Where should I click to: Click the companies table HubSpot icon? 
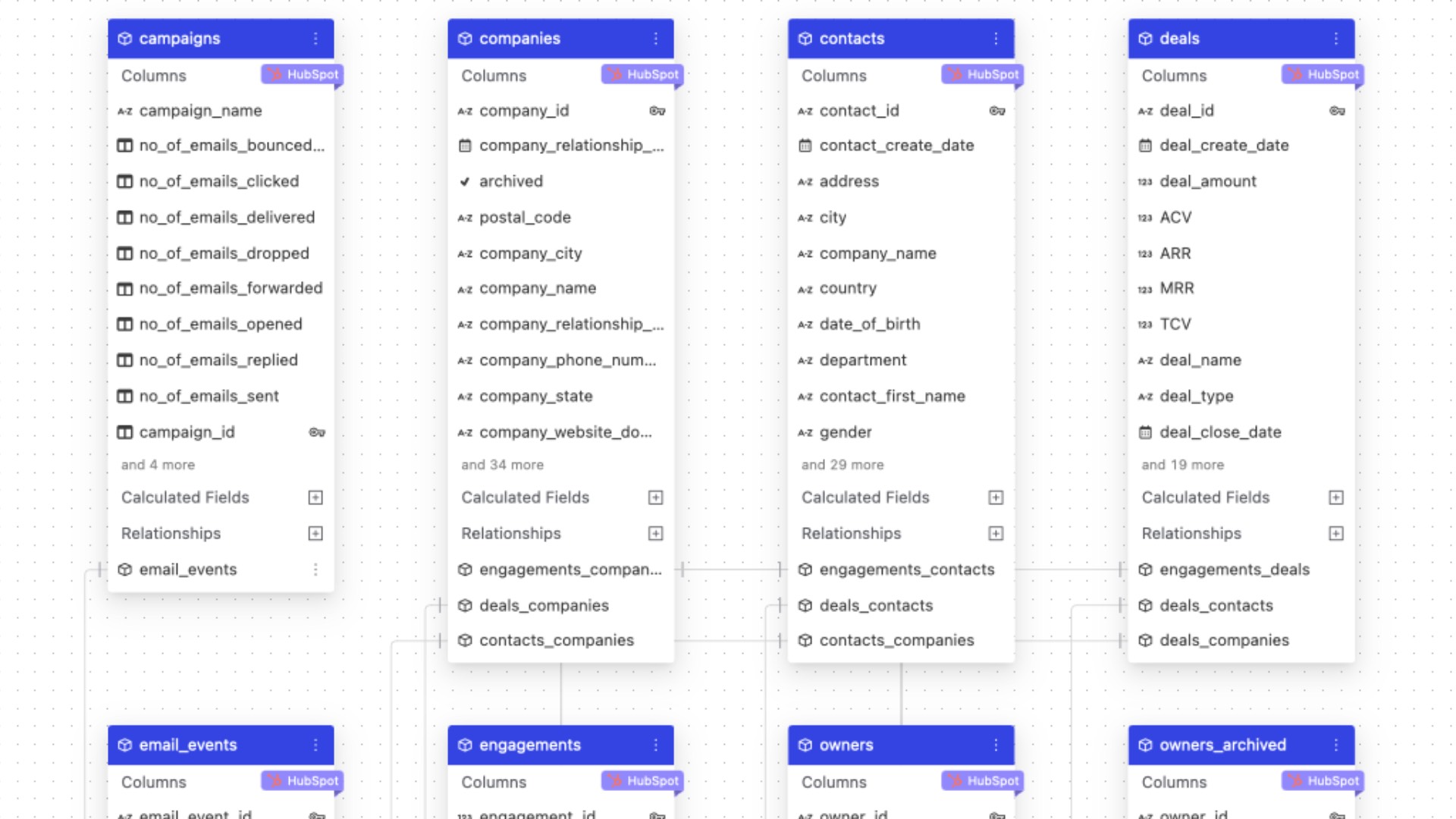641,74
